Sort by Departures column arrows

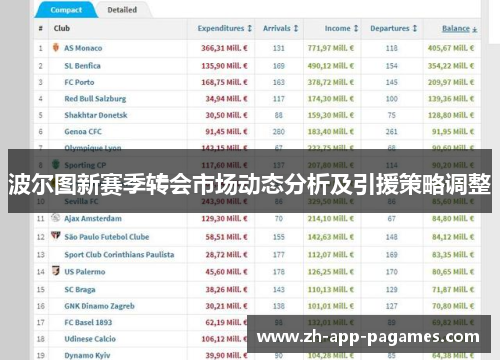coord(415,28)
